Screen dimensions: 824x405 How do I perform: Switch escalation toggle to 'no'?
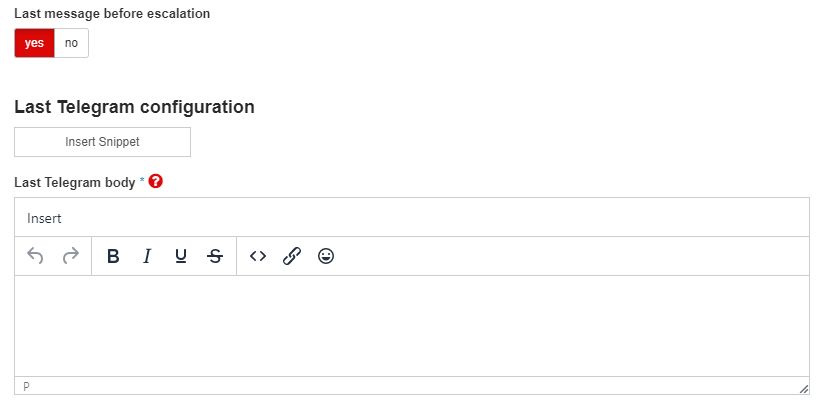pos(71,43)
